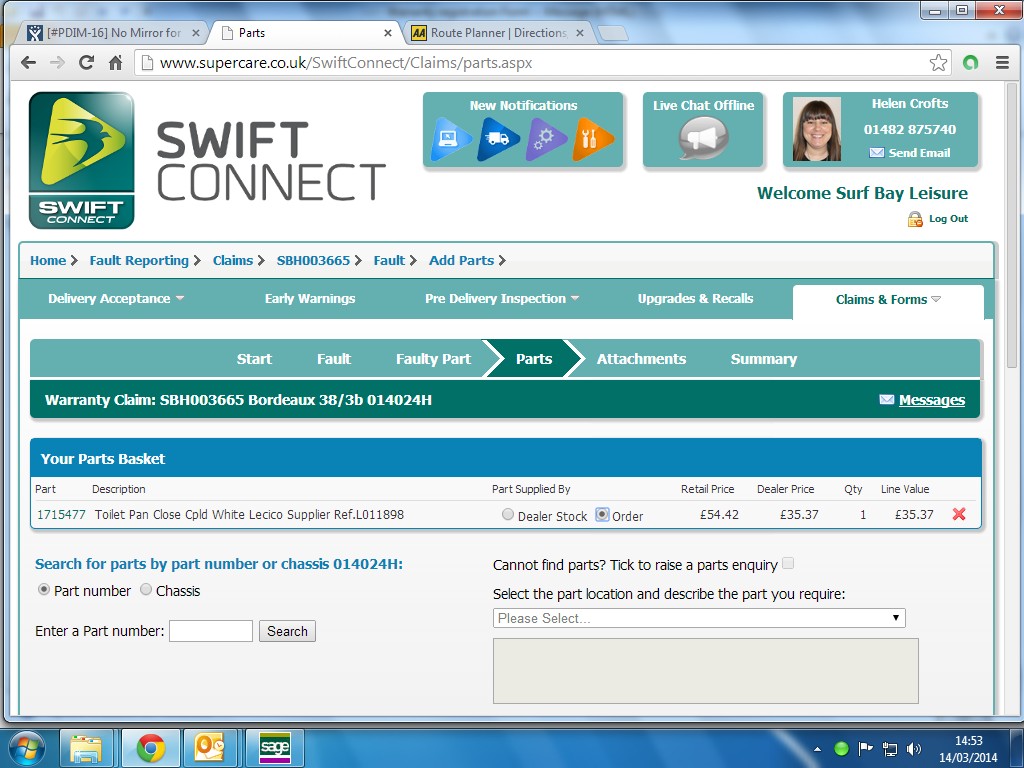Viewport: 1024px width, 768px height.
Task: Expand the Claims & Forms menu
Action: pos(888,300)
